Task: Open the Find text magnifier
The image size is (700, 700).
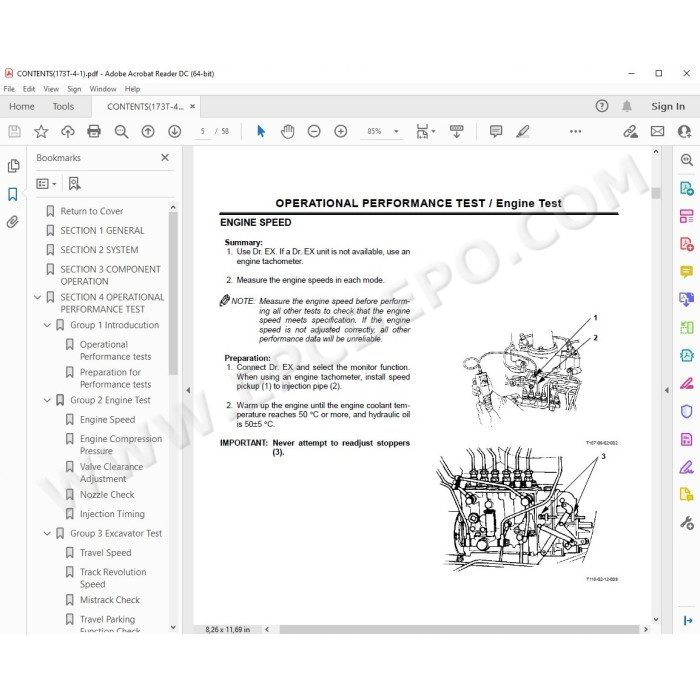Action: 121,131
